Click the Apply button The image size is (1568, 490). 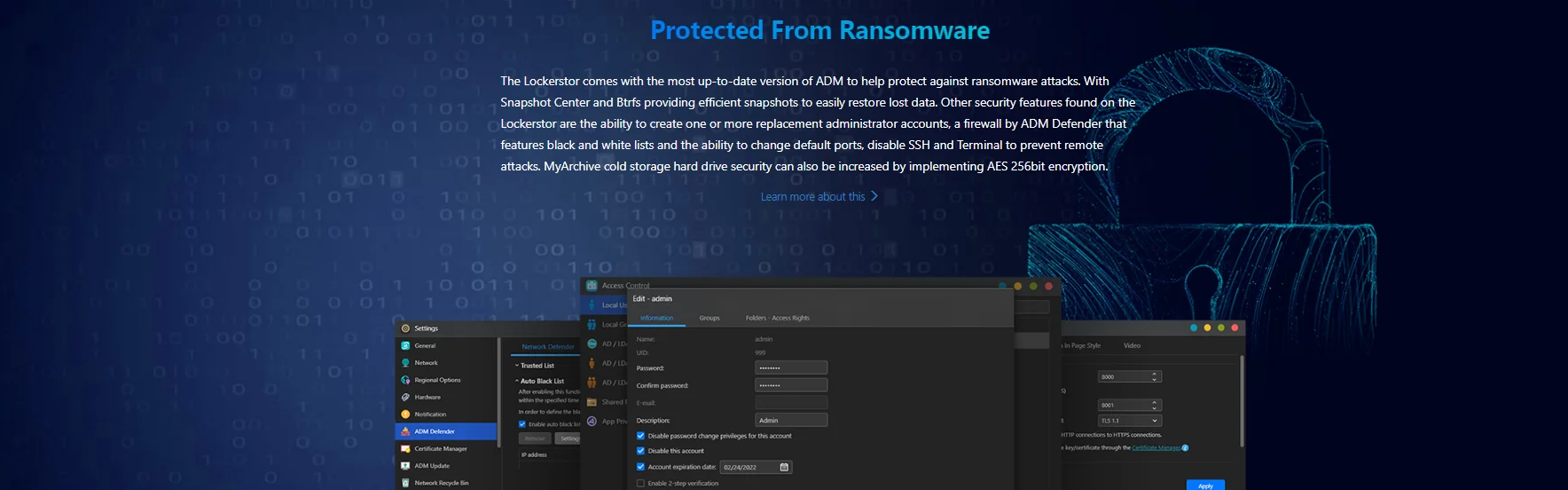[1205, 486]
